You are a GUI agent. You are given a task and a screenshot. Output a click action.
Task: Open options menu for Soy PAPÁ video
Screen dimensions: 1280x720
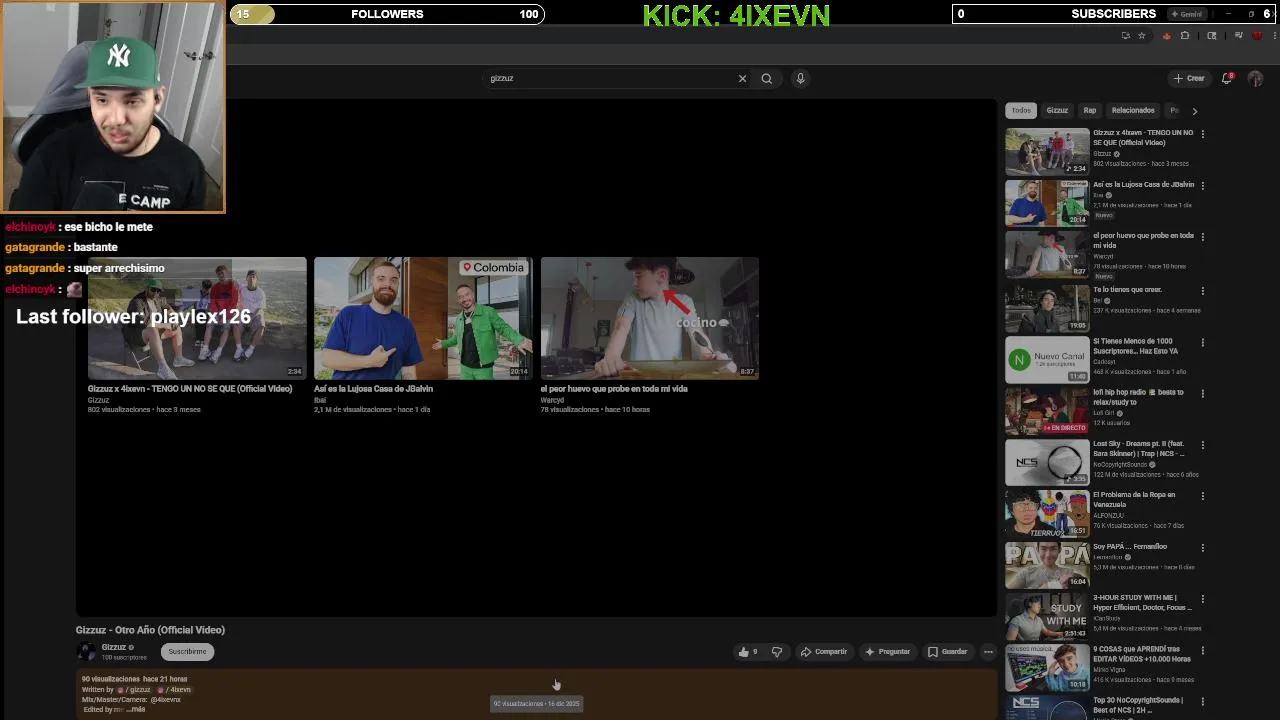(1202, 547)
